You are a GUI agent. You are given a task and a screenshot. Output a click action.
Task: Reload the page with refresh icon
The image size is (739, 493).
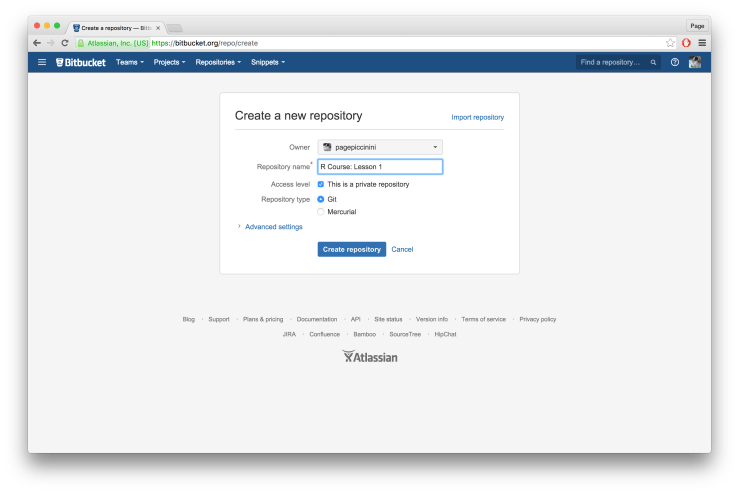coord(65,43)
